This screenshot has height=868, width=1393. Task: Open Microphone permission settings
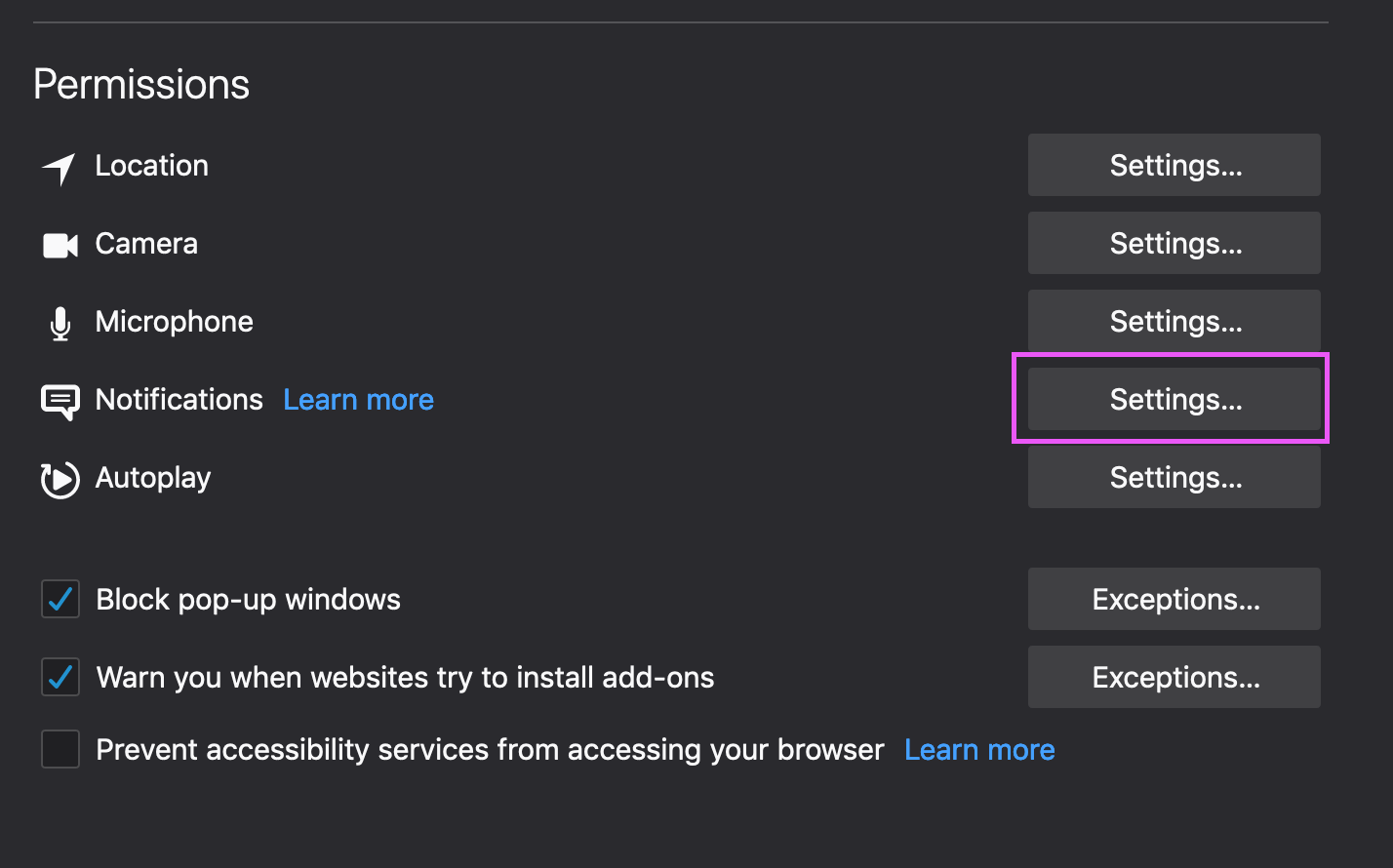[x=1174, y=322]
